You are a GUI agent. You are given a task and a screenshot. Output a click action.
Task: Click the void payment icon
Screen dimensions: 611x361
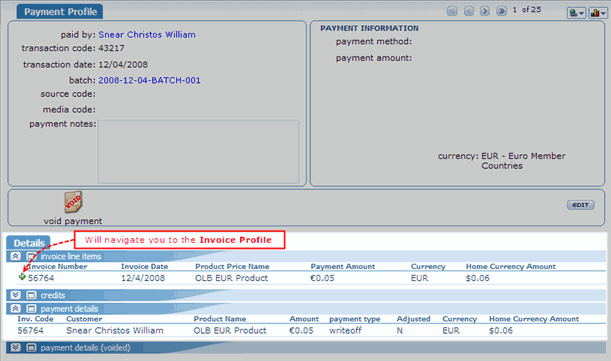coord(73,202)
